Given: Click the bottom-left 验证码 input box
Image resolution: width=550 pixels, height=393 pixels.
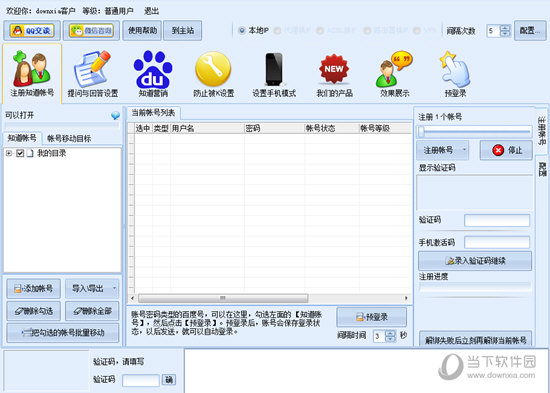Looking at the screenshot, I should click(141, 380).
